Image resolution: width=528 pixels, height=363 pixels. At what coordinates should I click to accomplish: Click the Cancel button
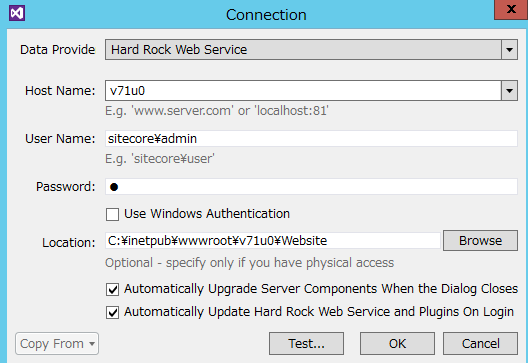coord(480,343)
